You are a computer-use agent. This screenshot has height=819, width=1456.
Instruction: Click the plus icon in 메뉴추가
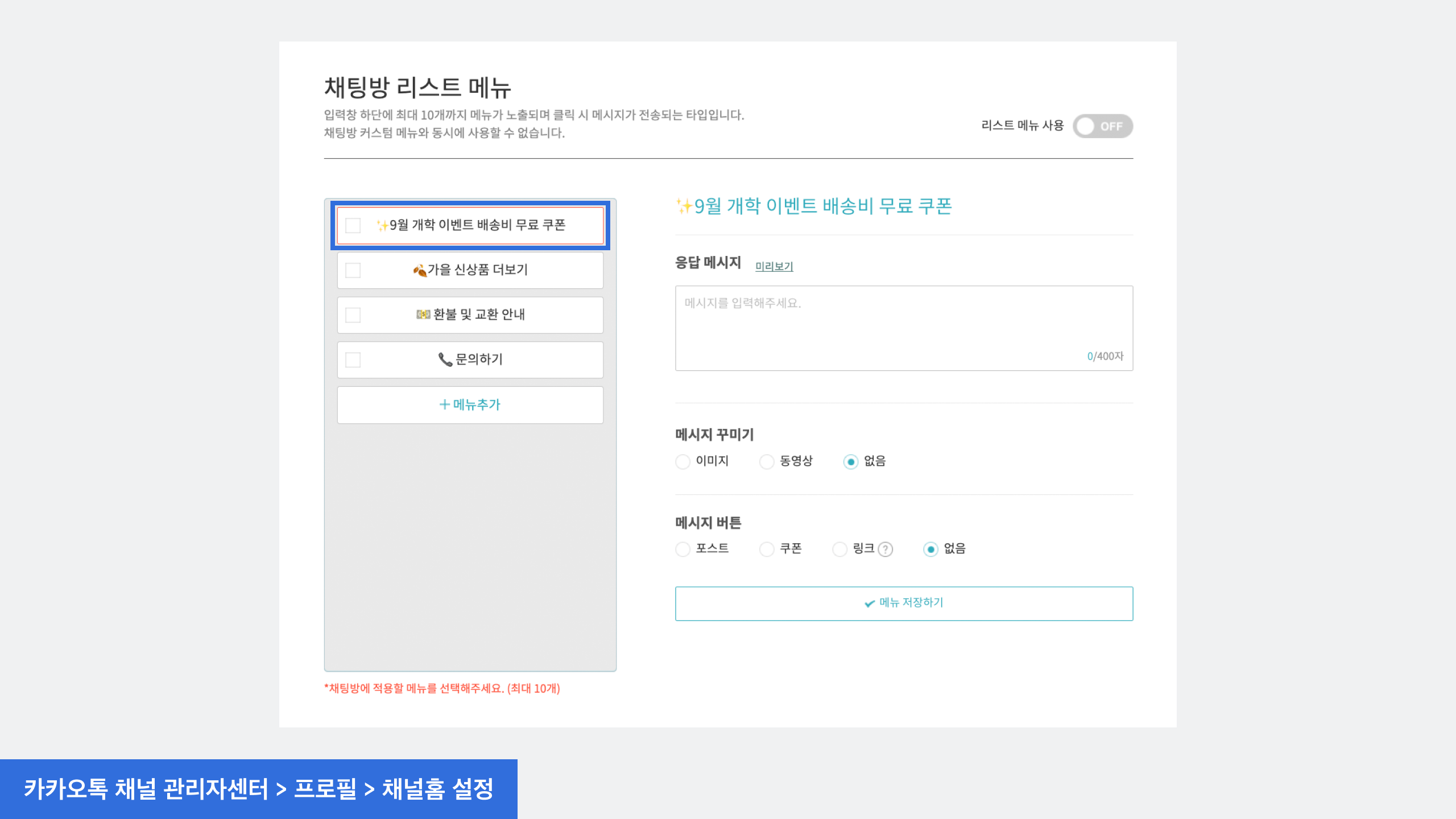[444, 404]
